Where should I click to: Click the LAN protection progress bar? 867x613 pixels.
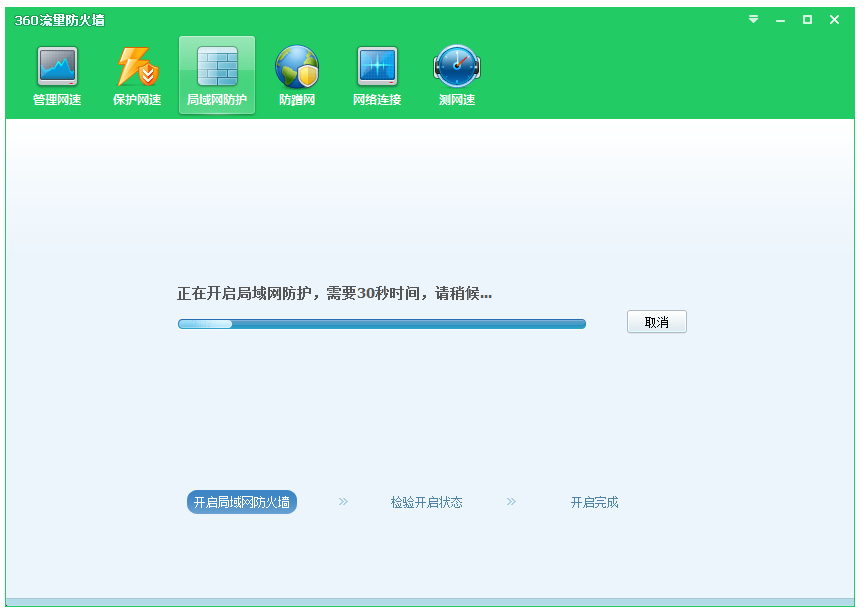click(382, 324)
